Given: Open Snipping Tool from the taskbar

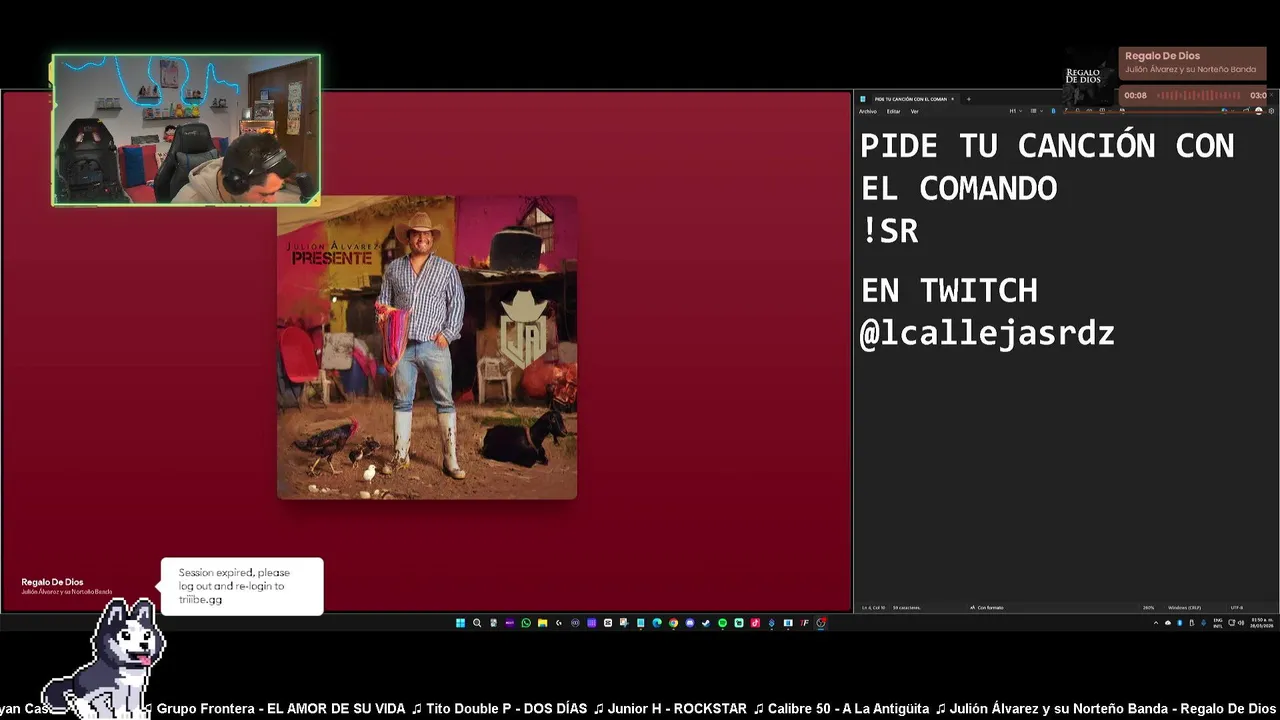Looking at the screenshot, I should pos(624,623).
